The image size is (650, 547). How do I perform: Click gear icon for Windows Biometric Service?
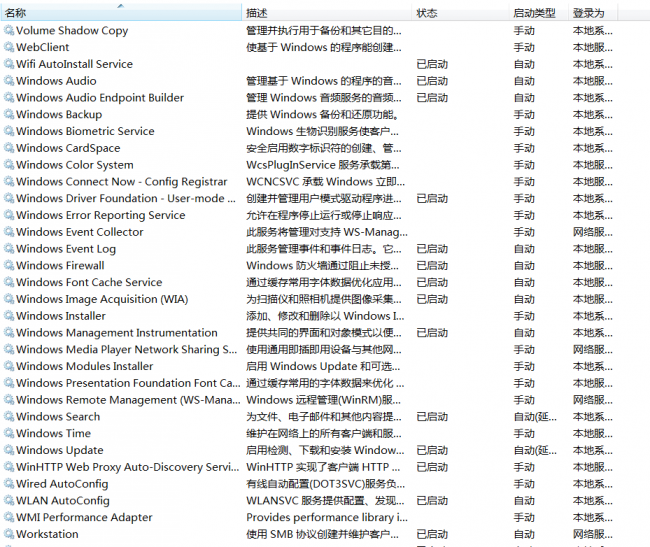(9, 131)
